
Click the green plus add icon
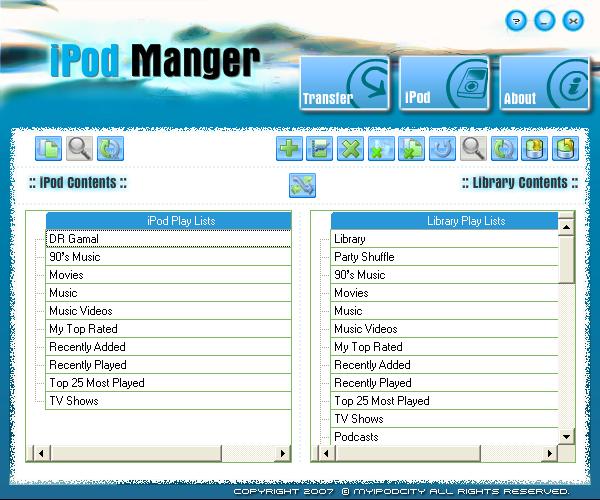289,148
